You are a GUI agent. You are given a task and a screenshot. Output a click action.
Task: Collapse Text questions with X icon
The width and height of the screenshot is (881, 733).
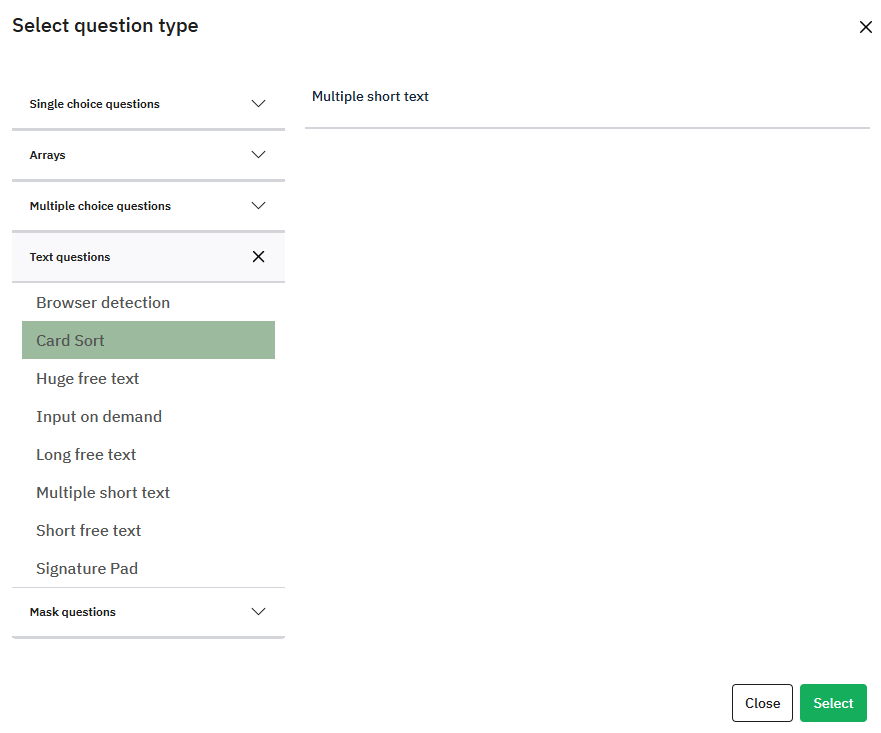click(258, 257)
